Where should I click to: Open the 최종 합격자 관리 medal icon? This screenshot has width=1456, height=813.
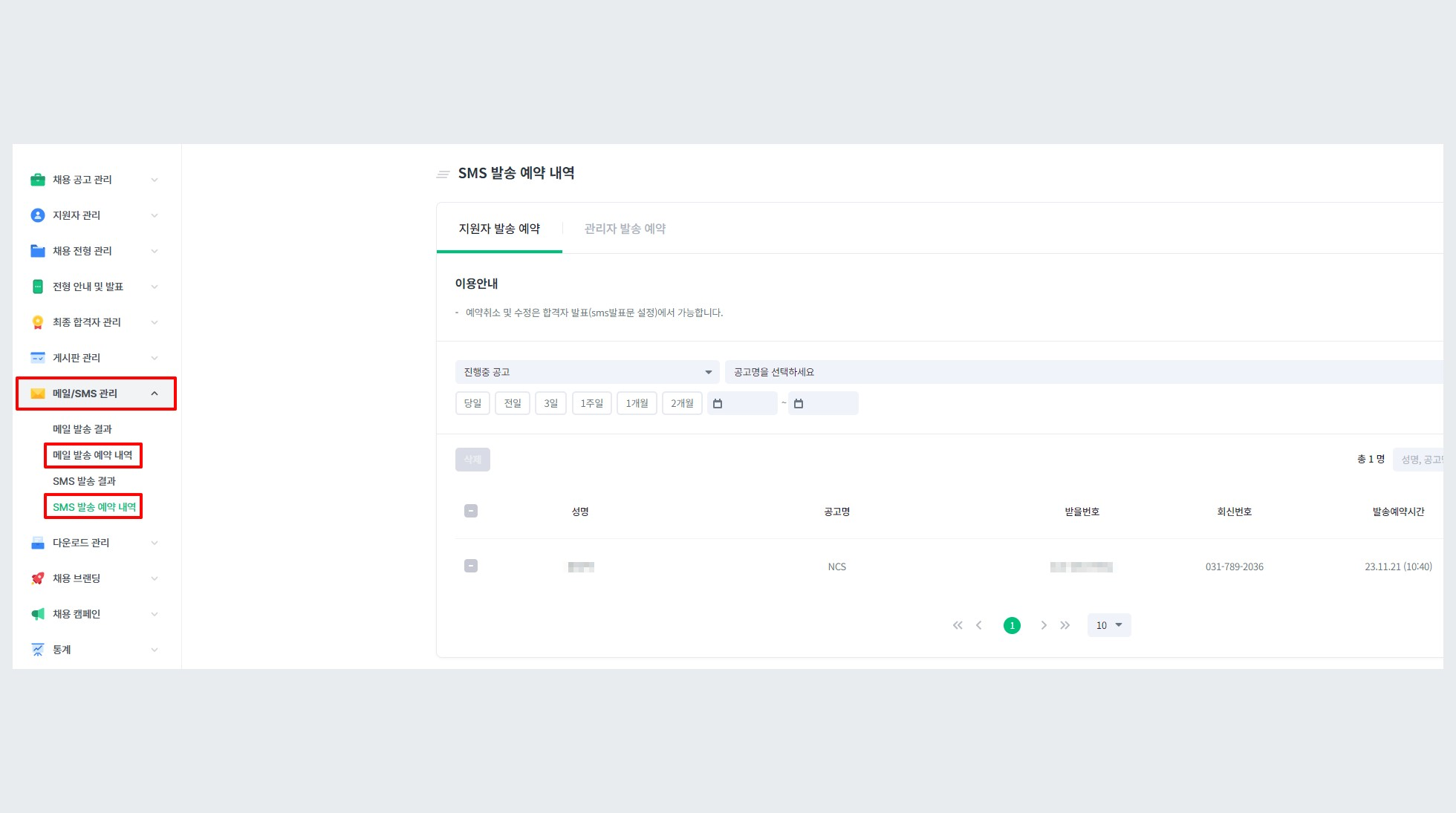click(x=37, y=321)
